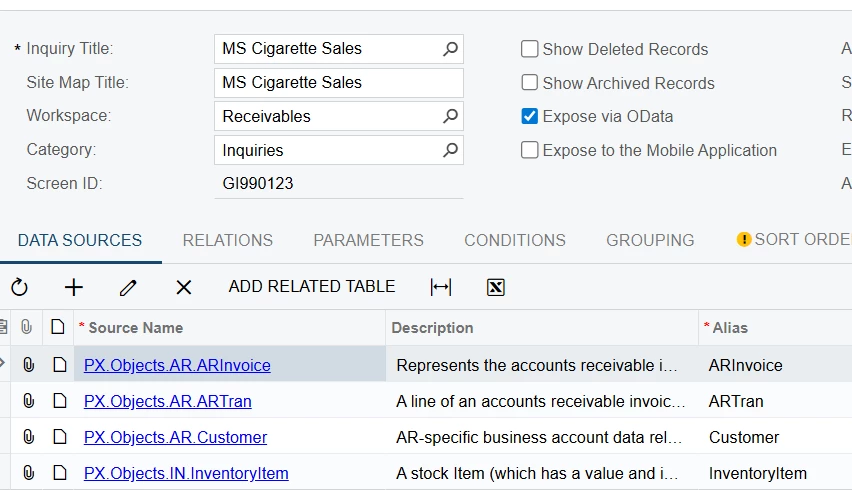Screen dimensions: 852x490
Task: Switch to the Relations tab
Action: [227, 240]
